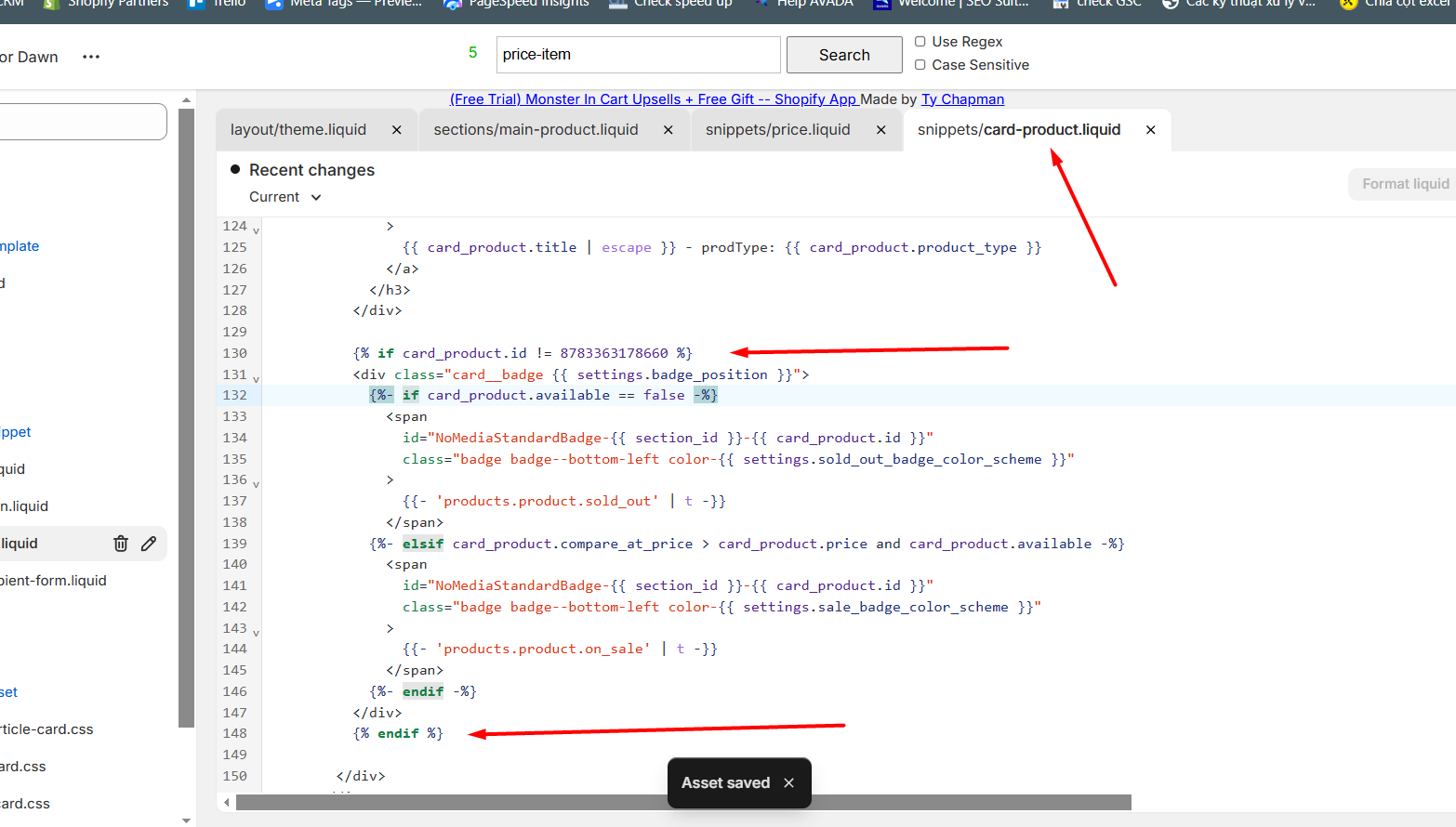This screenshot has width=1456, height=827.
Task: Select the highlighted liquid file row
Action: pos(82,544)
